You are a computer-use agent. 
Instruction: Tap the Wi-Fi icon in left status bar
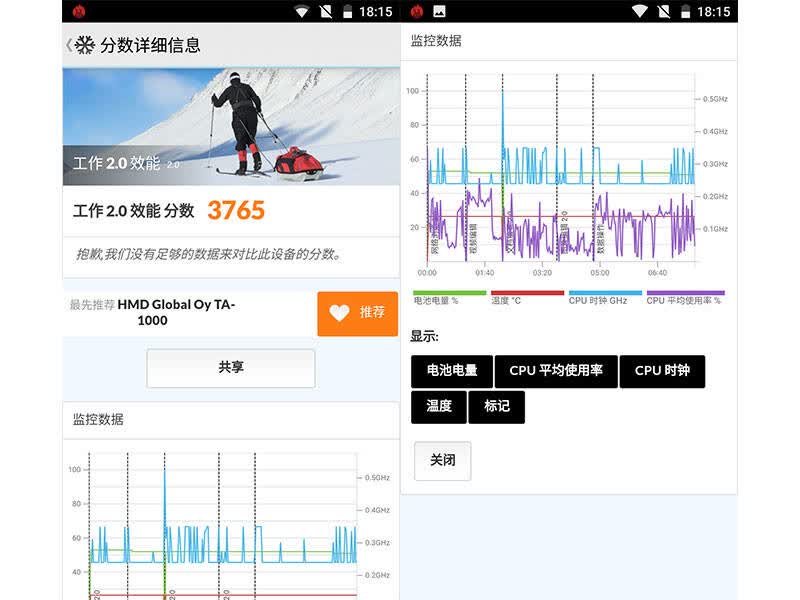coord(302,11)
